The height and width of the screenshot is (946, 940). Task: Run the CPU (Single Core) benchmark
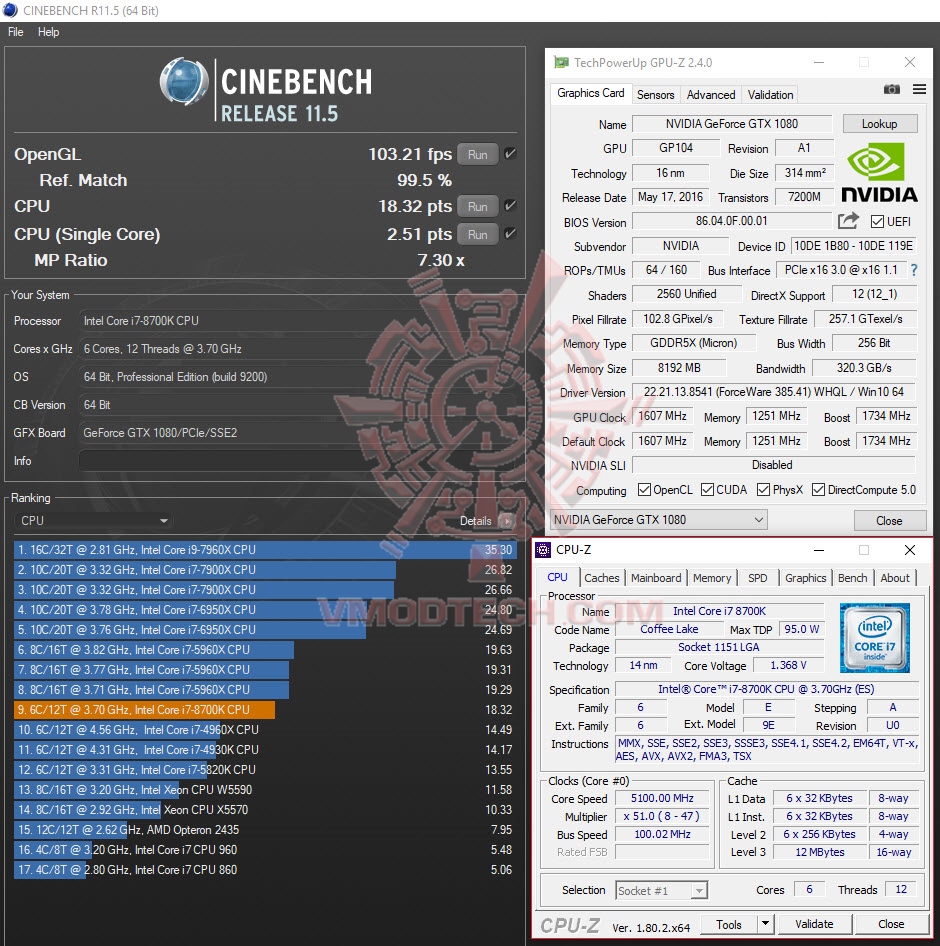[477, 234]
